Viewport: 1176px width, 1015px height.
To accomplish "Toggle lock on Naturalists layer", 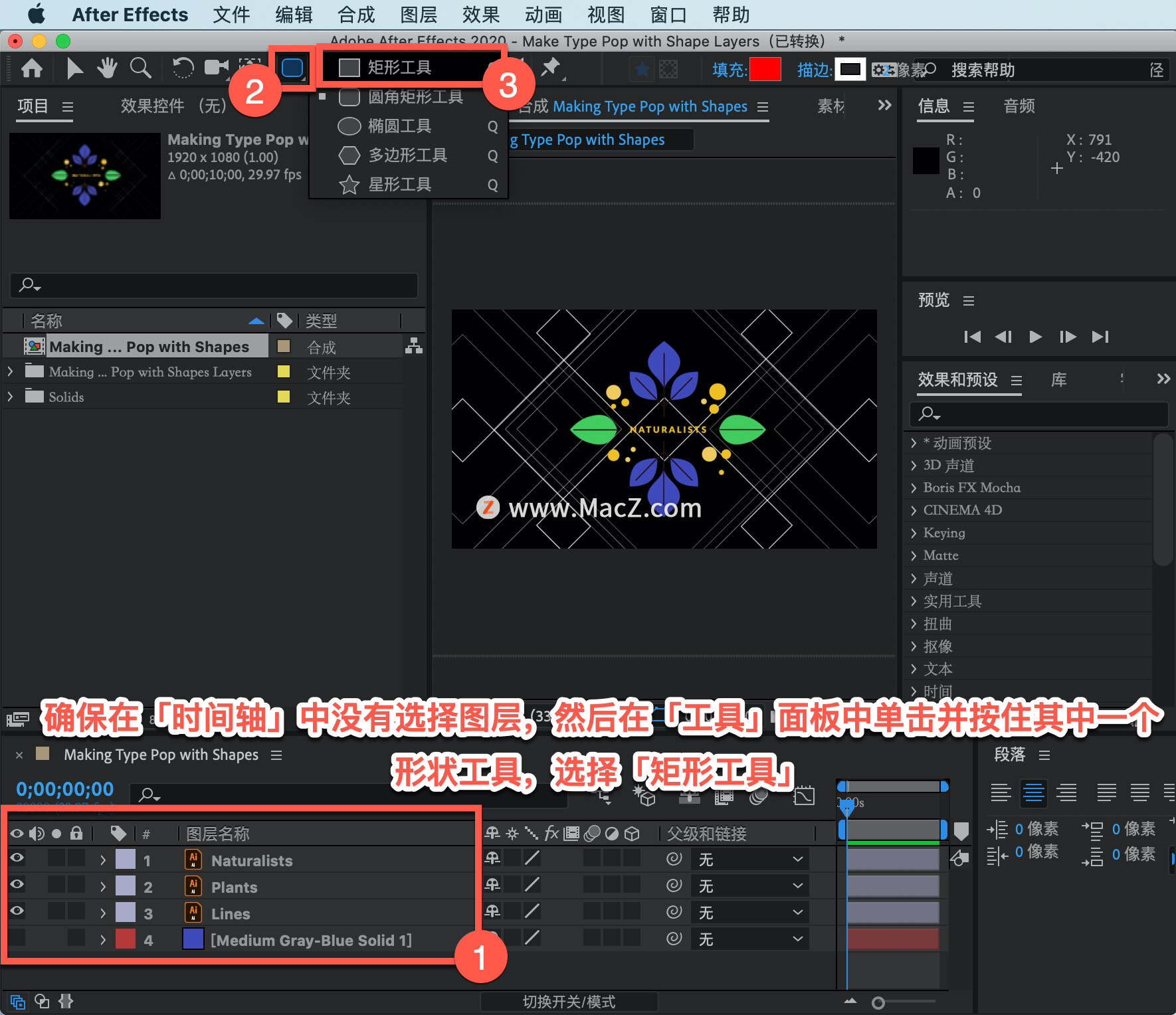I will tap(76, 858).
